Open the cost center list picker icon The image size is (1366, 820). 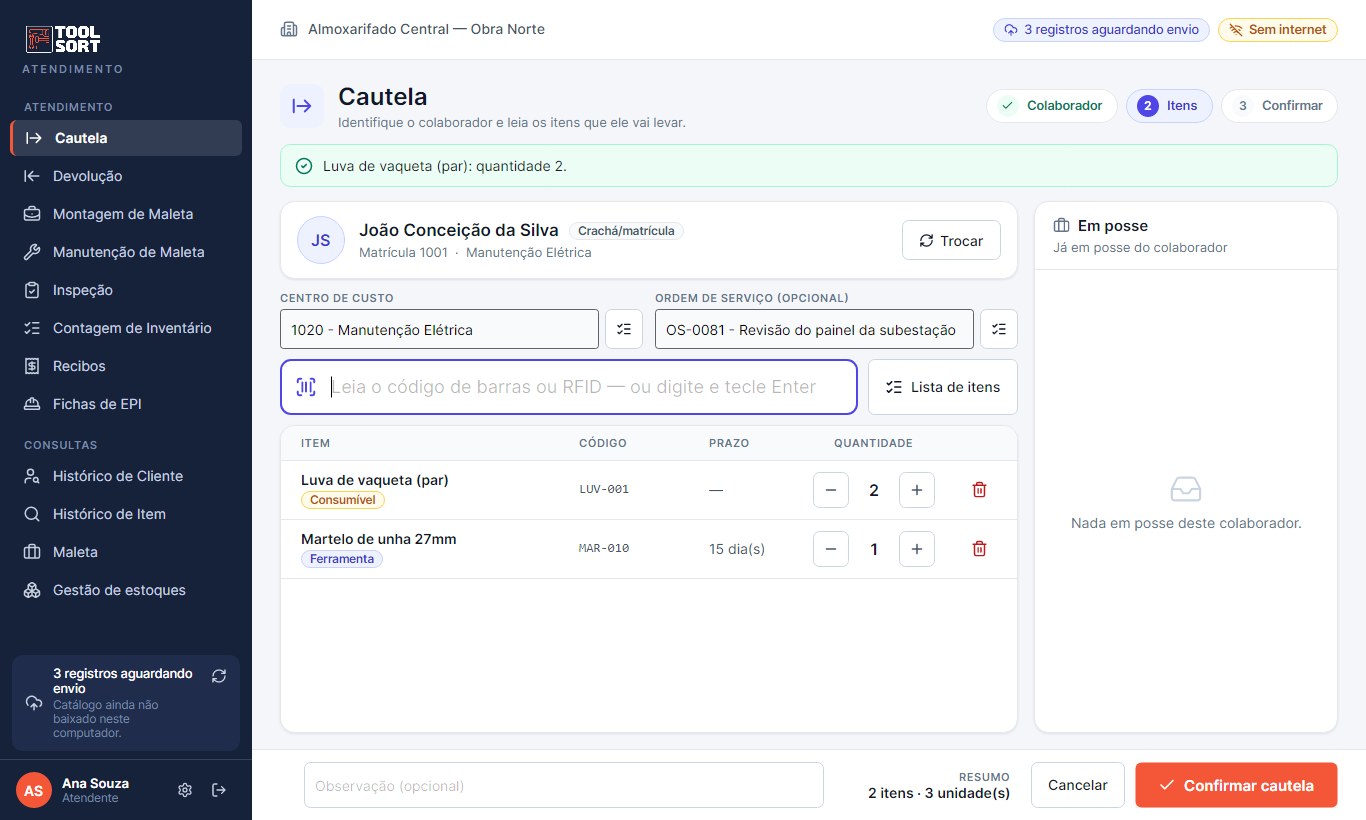(x=624, y=329)
